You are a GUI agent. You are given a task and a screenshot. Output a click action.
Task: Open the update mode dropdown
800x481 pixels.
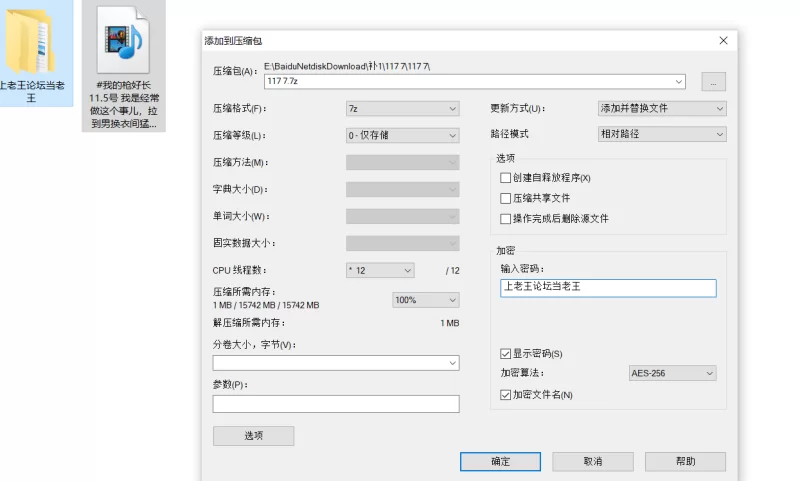click(x=662, y=108)
